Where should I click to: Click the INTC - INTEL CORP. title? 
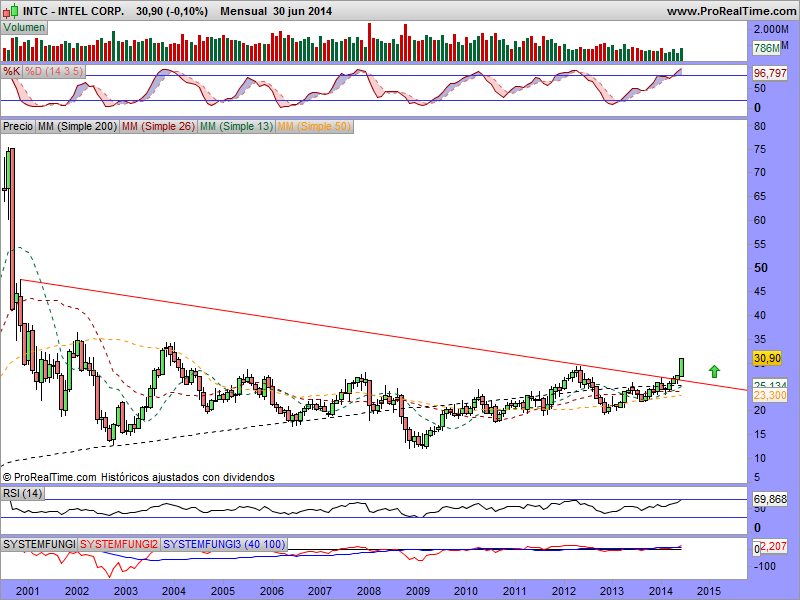(x=73, y=11)
